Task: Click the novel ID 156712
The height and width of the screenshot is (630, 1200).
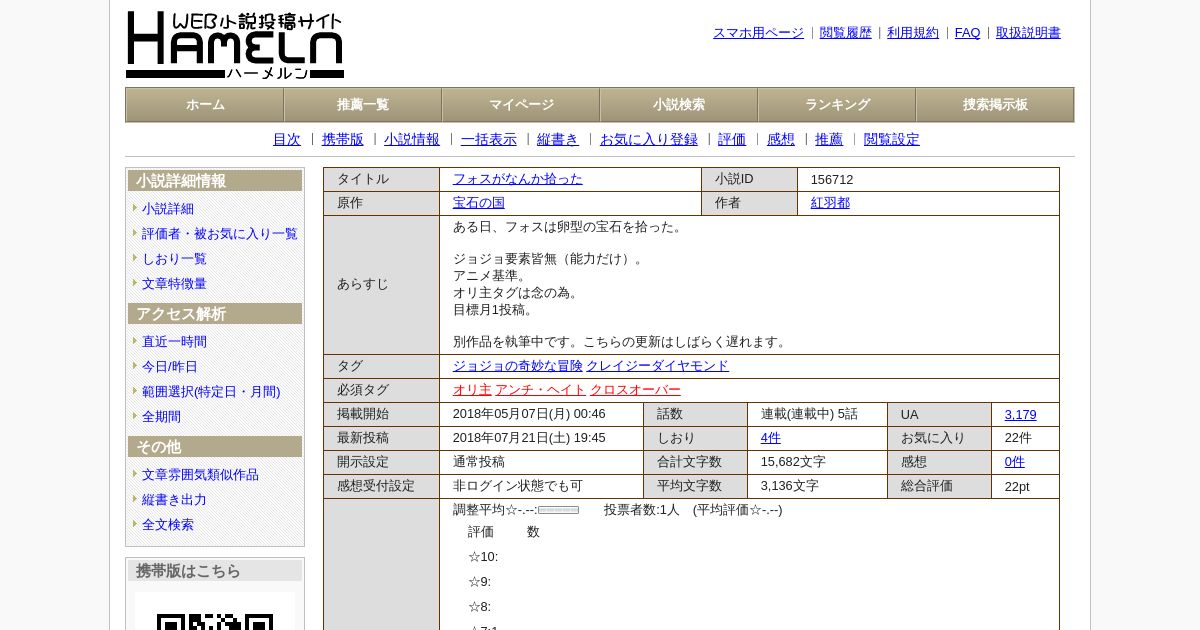Action: pyautogui.click(x=832, y=180)
